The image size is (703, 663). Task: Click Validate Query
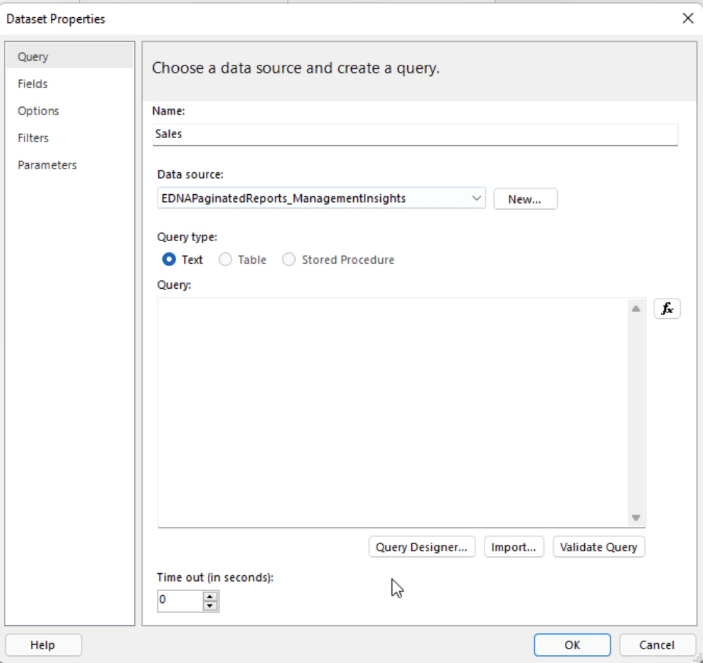point(599,547)
